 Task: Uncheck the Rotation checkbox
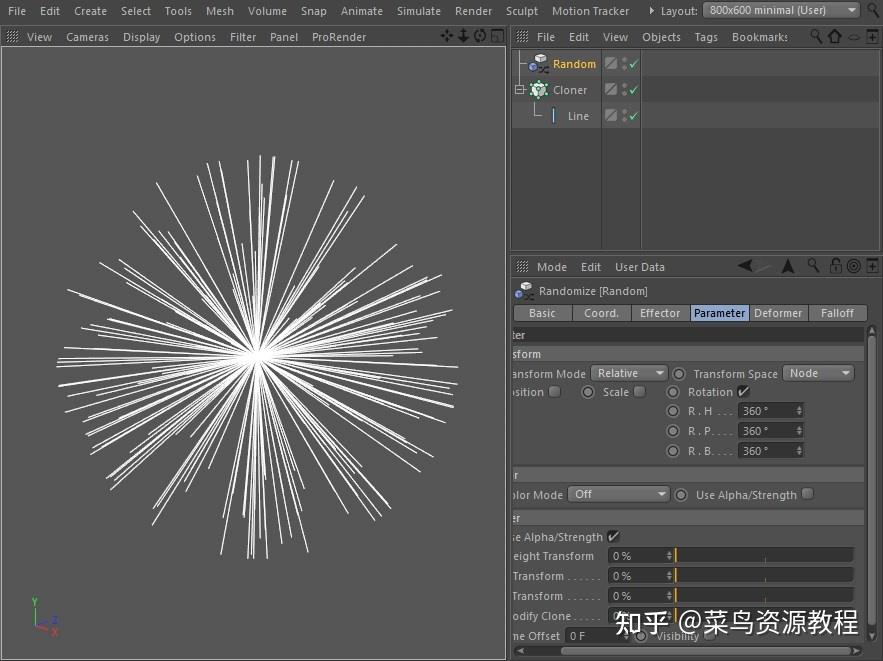pos(743,391)
